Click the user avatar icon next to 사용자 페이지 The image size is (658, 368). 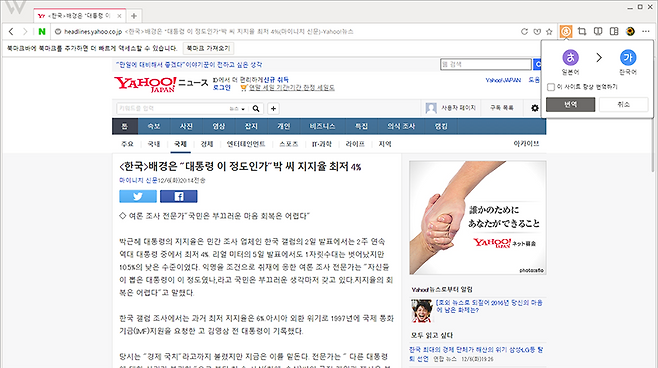tap(431, 108)
